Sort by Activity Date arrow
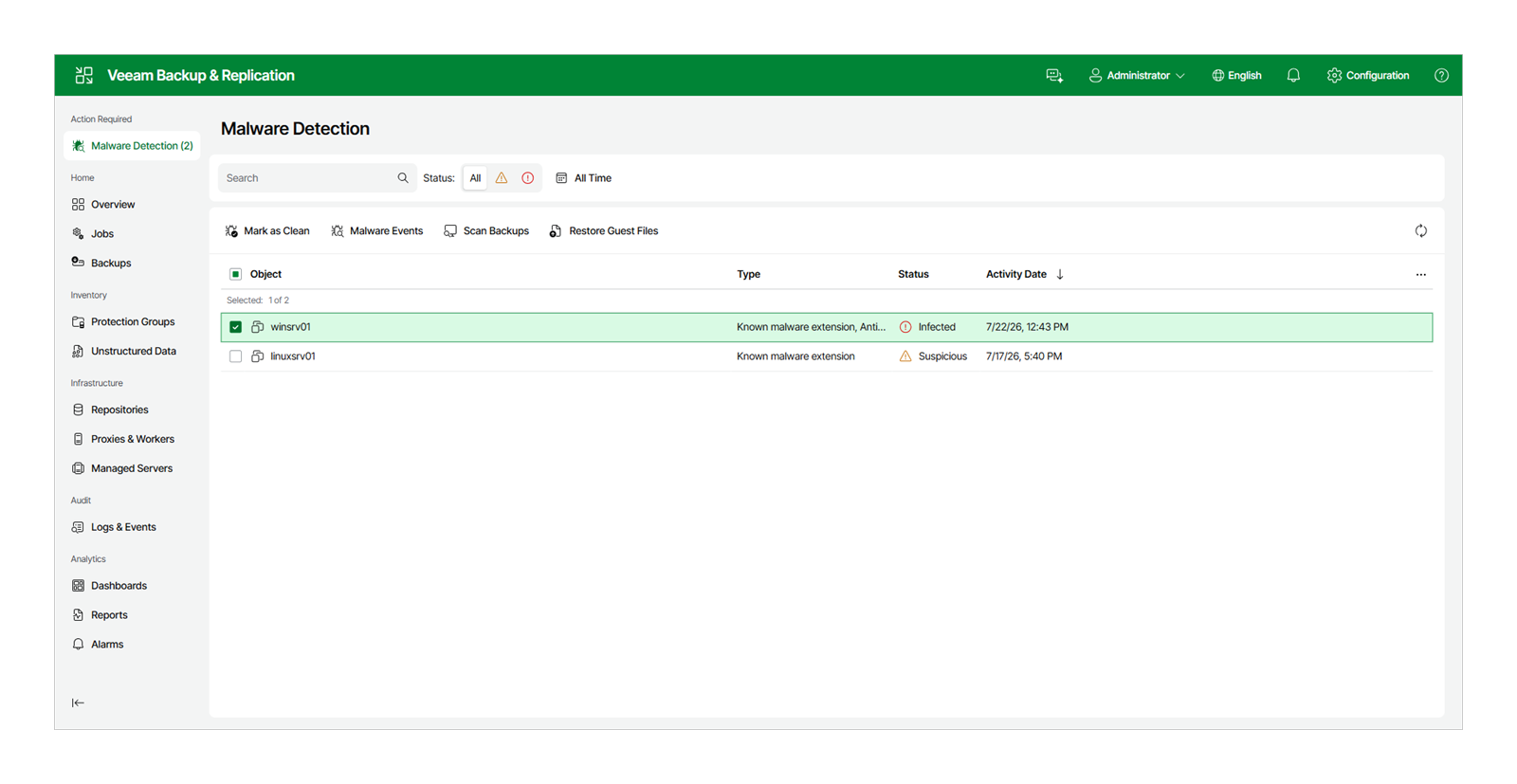Image resolution: width=1517 pixels, height=784 pixels. [x=1060, y=274]
